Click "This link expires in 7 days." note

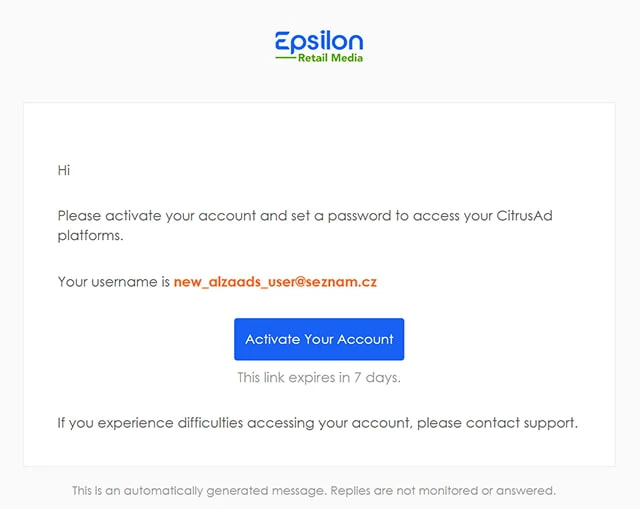[319, 378]
